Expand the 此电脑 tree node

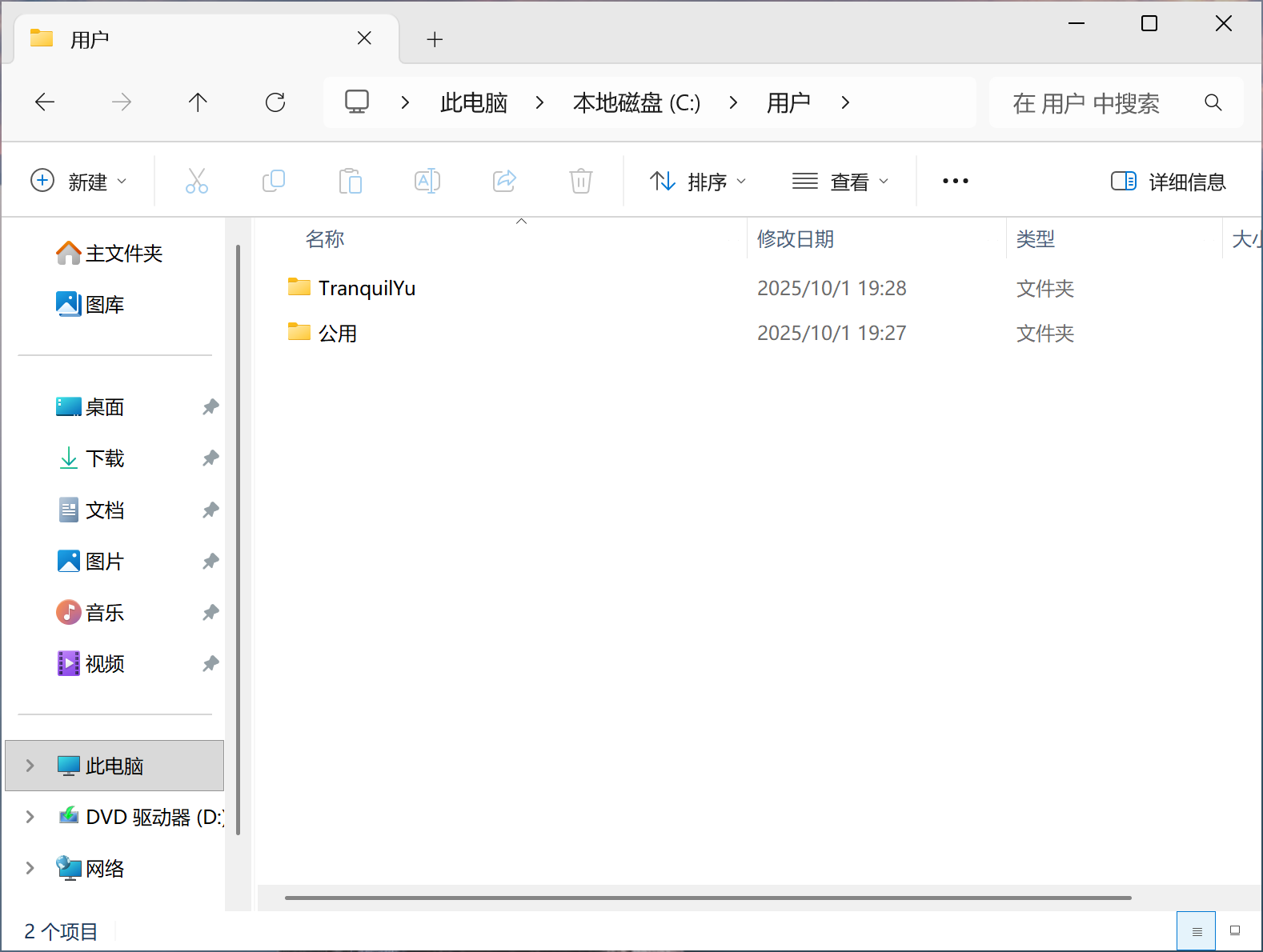click(30, 766)
